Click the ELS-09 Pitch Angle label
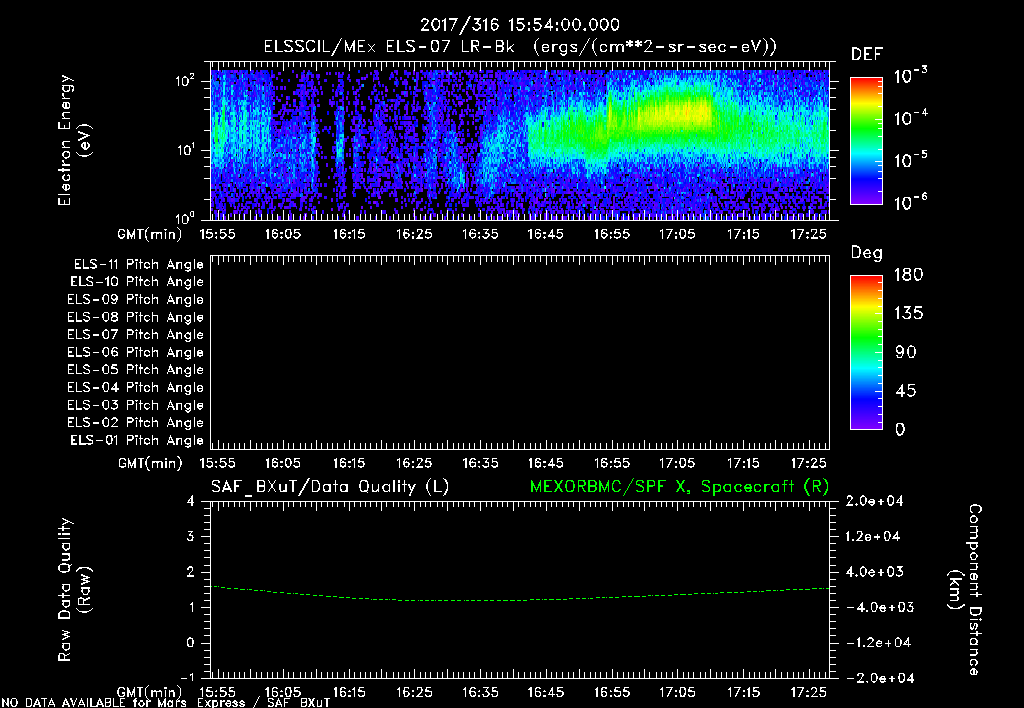 [x=136, y=300]
